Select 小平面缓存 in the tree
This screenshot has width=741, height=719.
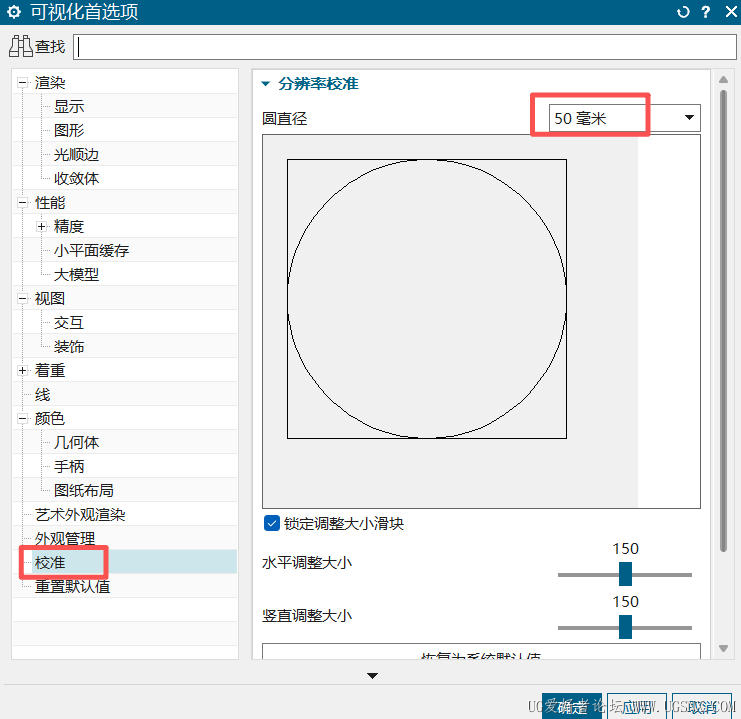[91, 250]
